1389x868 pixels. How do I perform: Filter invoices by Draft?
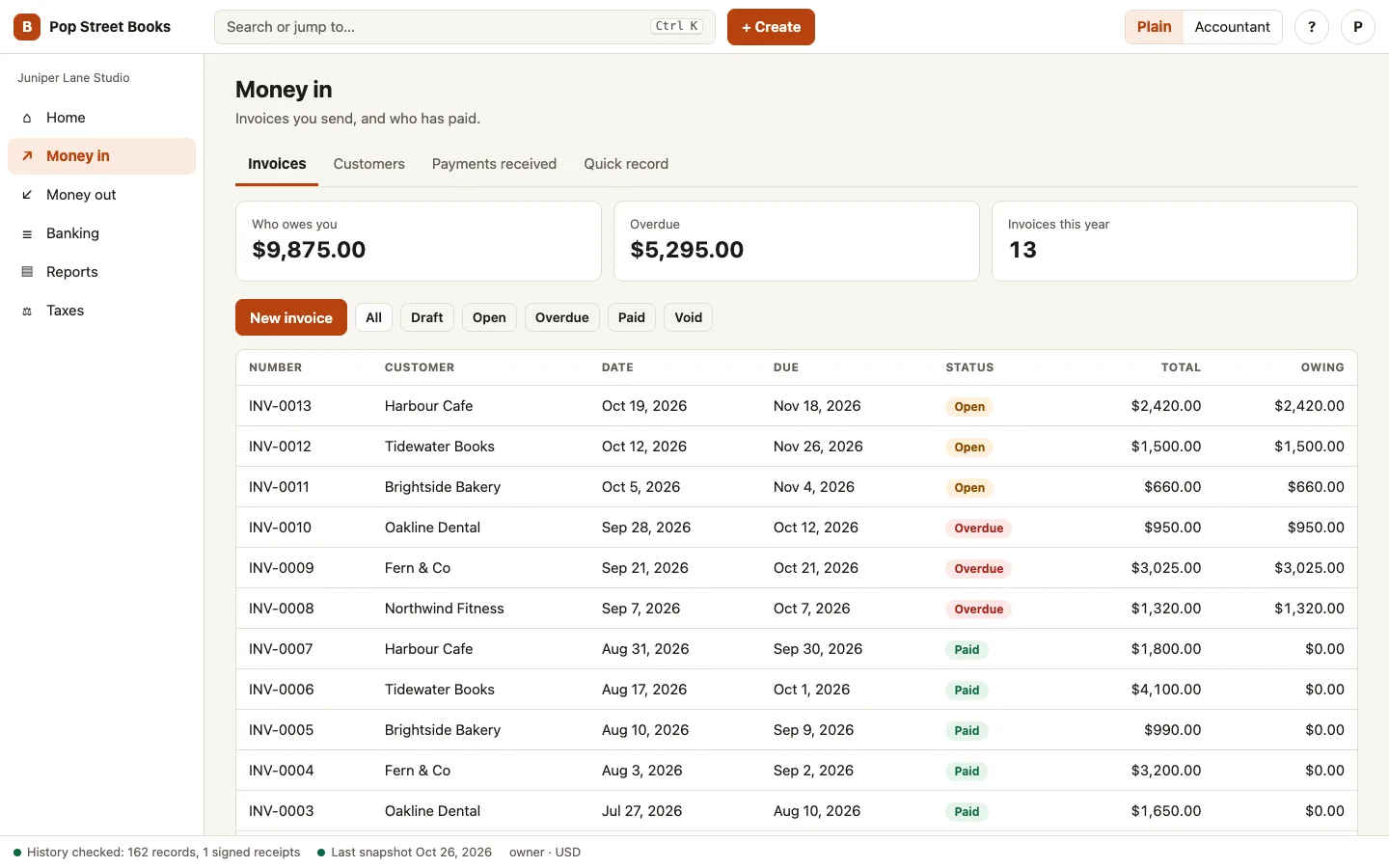tap(427, 317)
